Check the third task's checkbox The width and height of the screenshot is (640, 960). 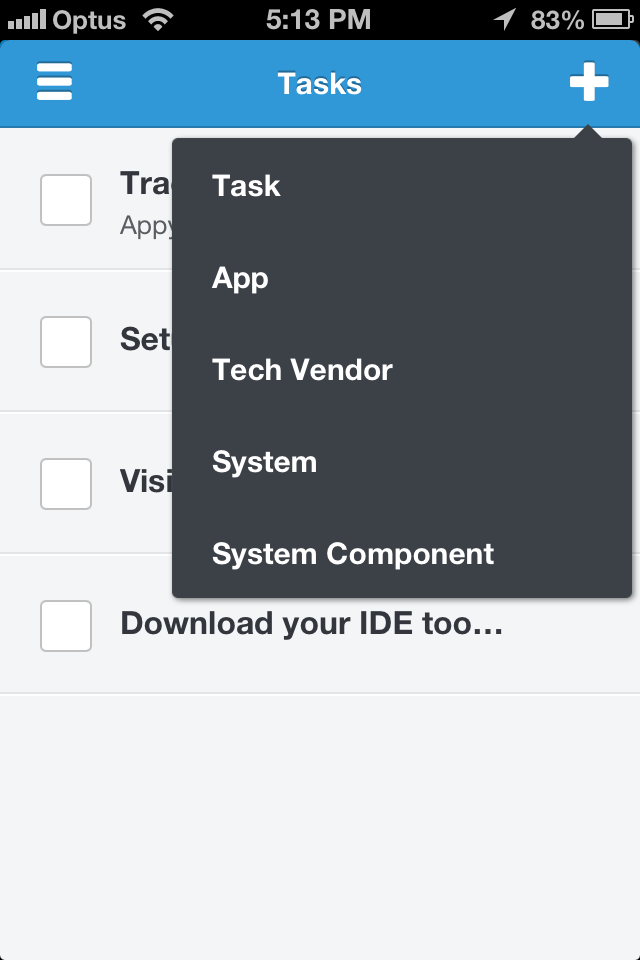coord(66,483)
